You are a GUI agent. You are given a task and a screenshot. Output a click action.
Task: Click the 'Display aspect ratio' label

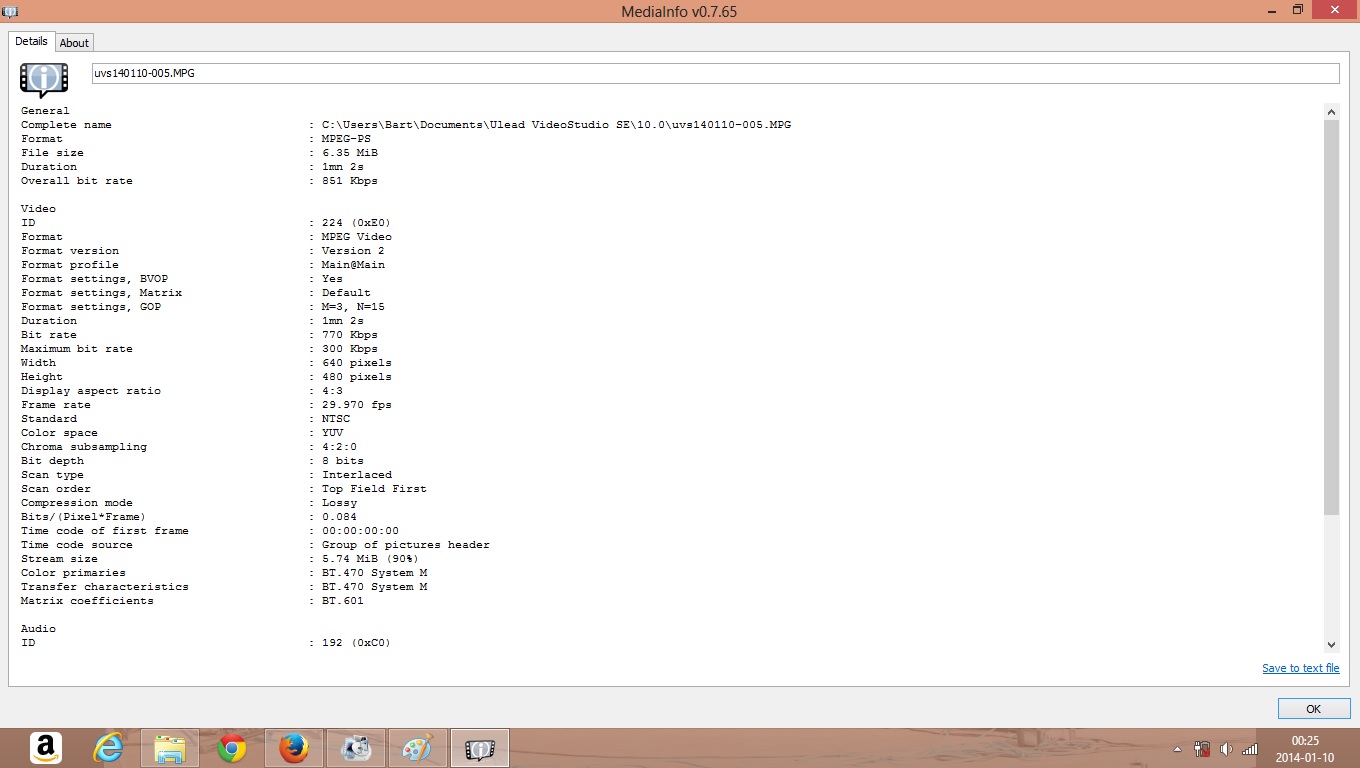[x=91, y=391]
